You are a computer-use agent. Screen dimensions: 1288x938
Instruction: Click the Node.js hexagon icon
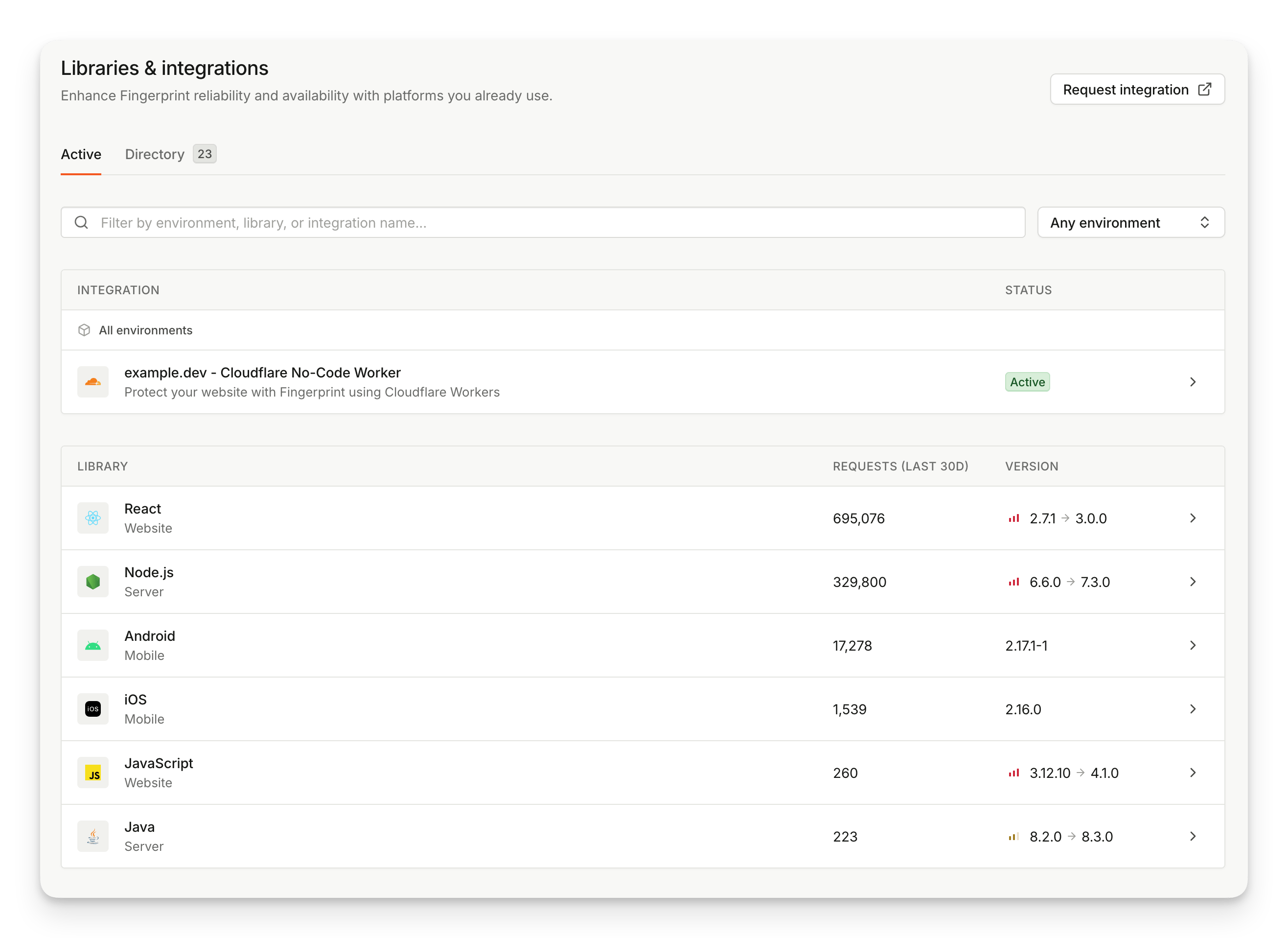coord(93,582)
